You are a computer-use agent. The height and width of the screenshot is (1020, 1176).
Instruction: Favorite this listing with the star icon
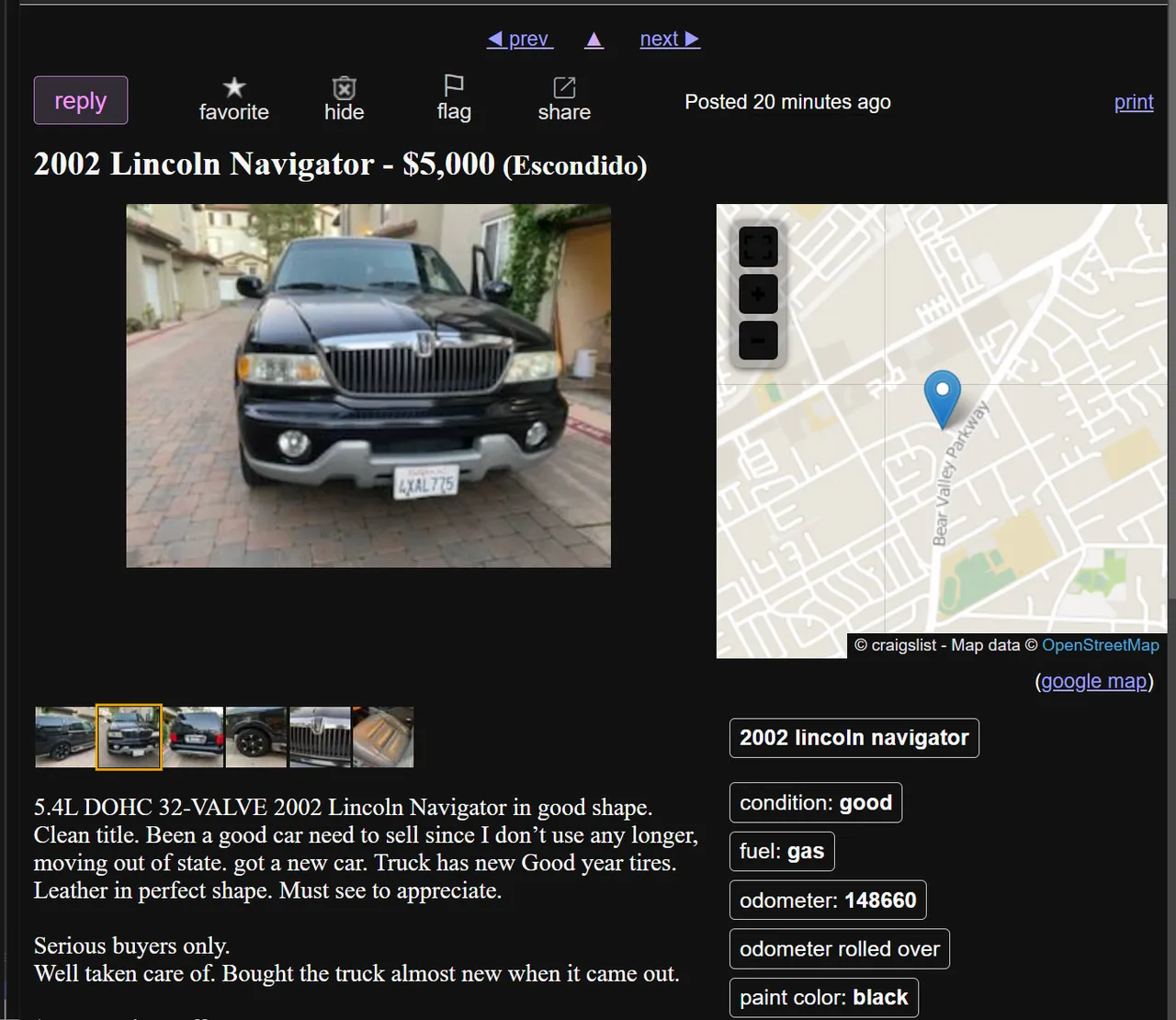tap(234, 99)
